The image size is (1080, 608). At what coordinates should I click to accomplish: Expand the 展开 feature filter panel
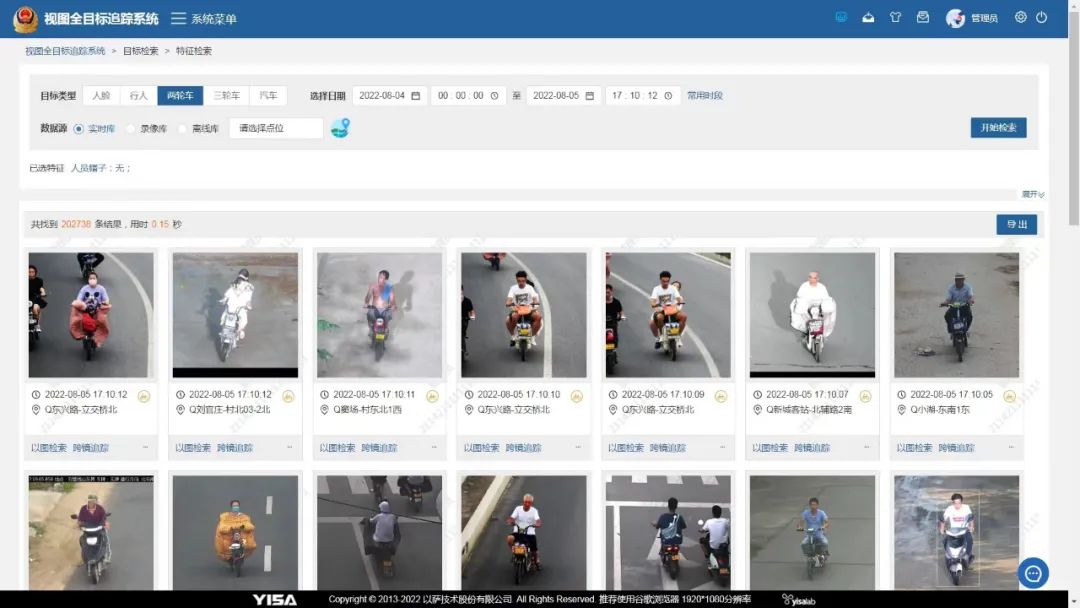click(1032, 194)
